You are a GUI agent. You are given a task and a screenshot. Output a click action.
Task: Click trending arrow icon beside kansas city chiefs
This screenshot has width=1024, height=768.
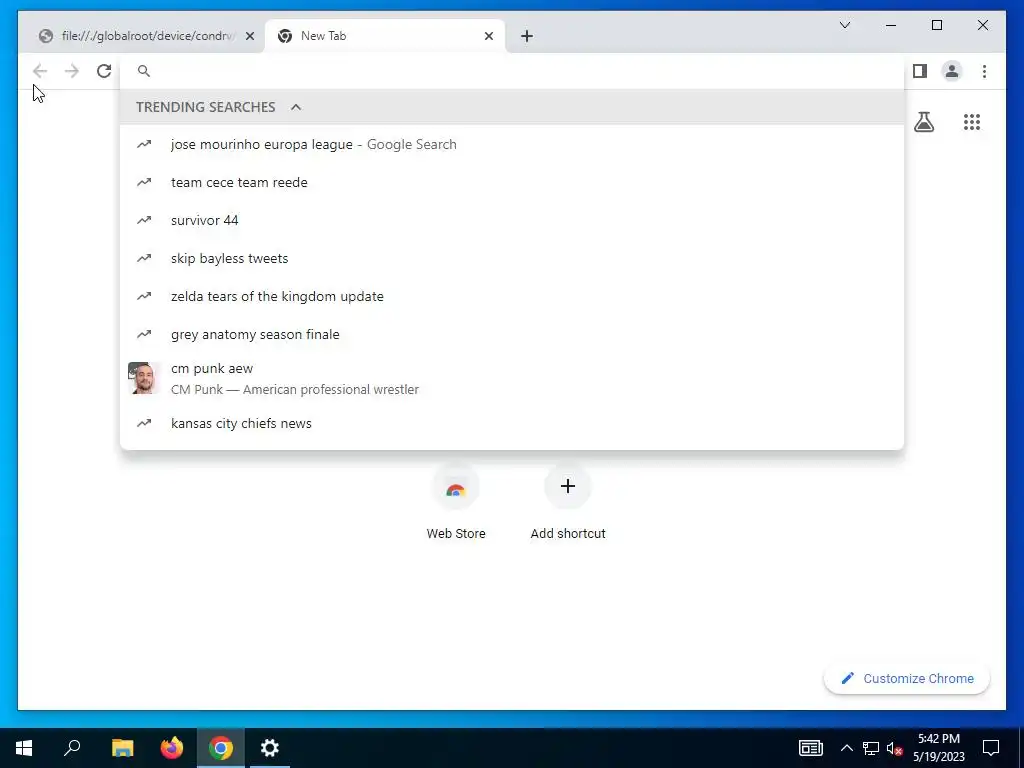(x=144, y=423)
